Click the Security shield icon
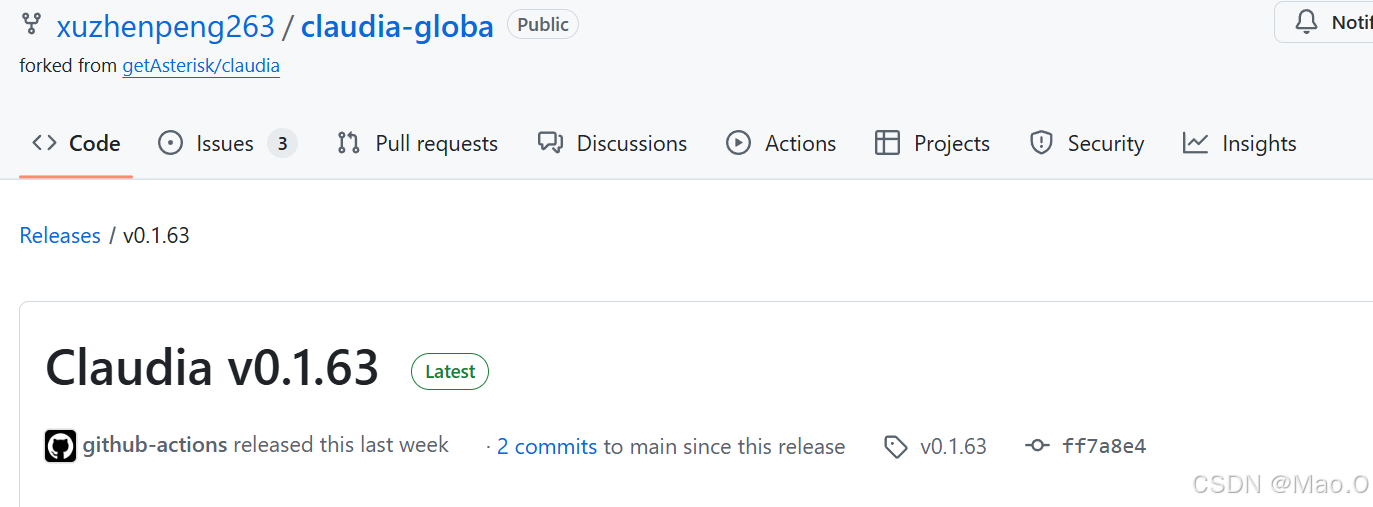The image size is (1373, 507). coord(1041,143)
